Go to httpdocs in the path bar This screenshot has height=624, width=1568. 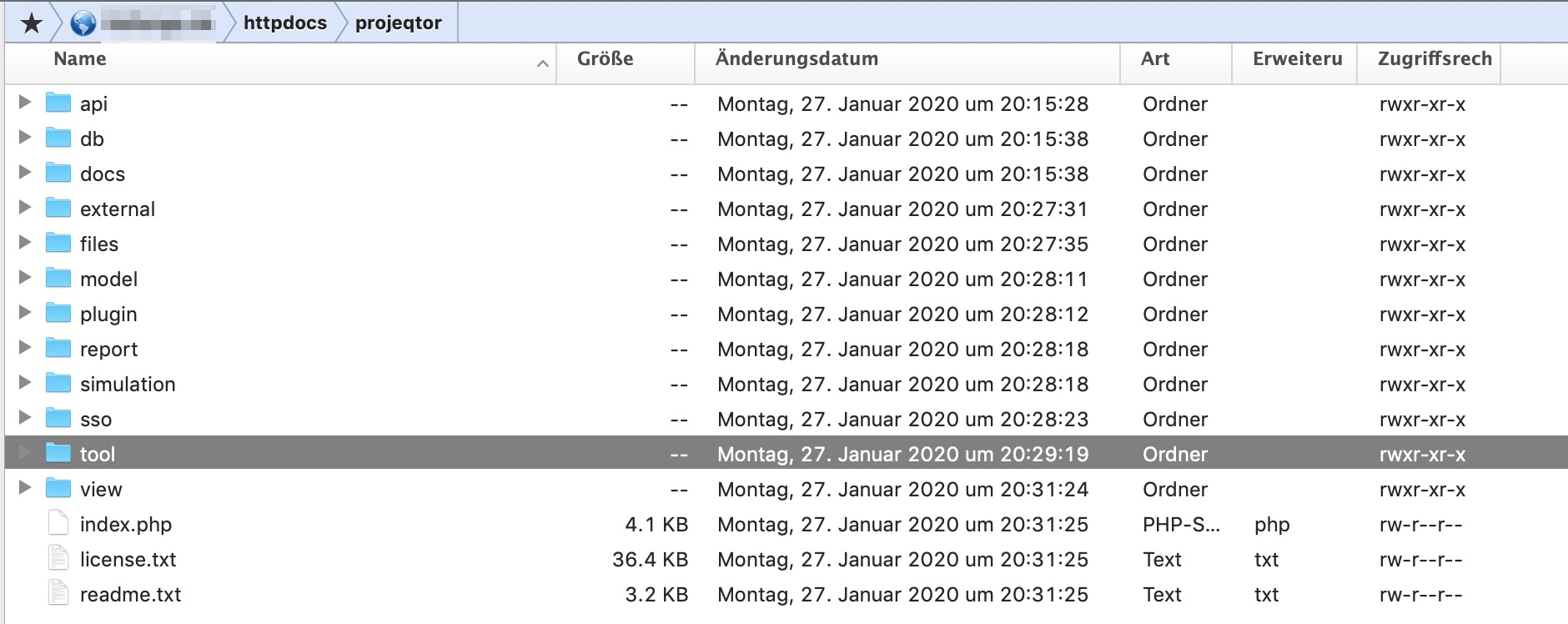coord(284,23)
